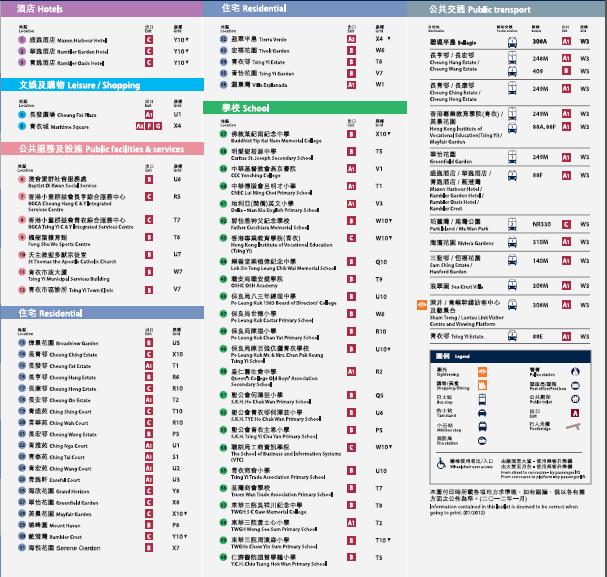Click the Taxi stand icon in the Legend
The image size is (607, 577).
(x=482, y=413)
